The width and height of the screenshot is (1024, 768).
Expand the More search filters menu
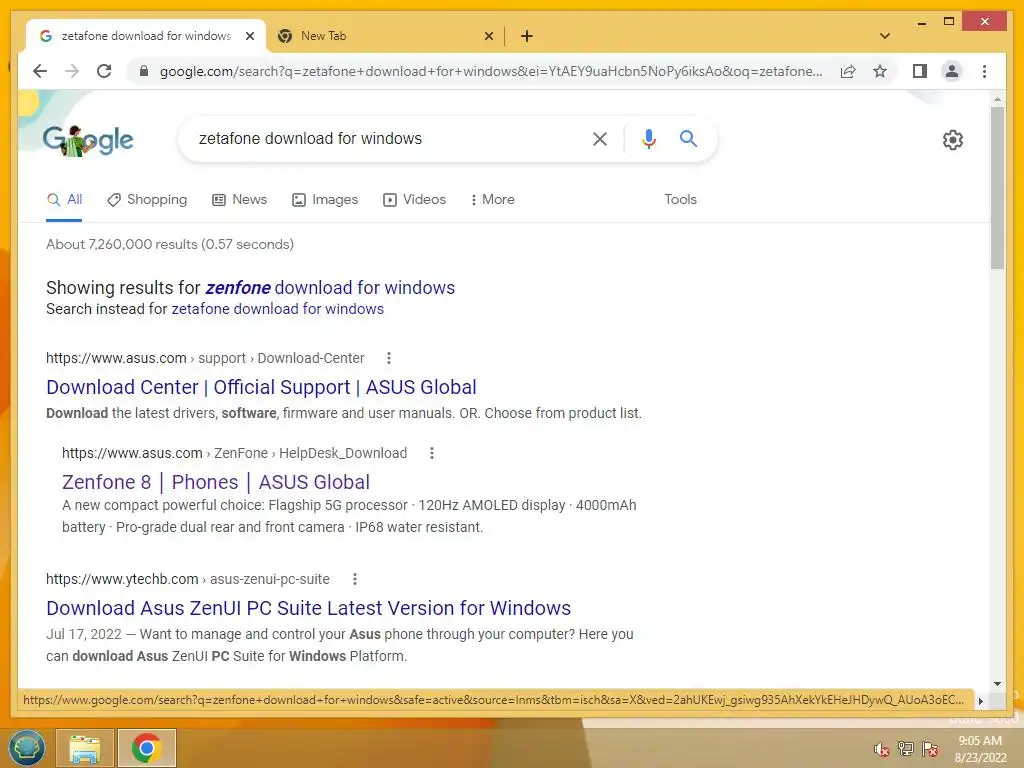click(x=492, y=199)
